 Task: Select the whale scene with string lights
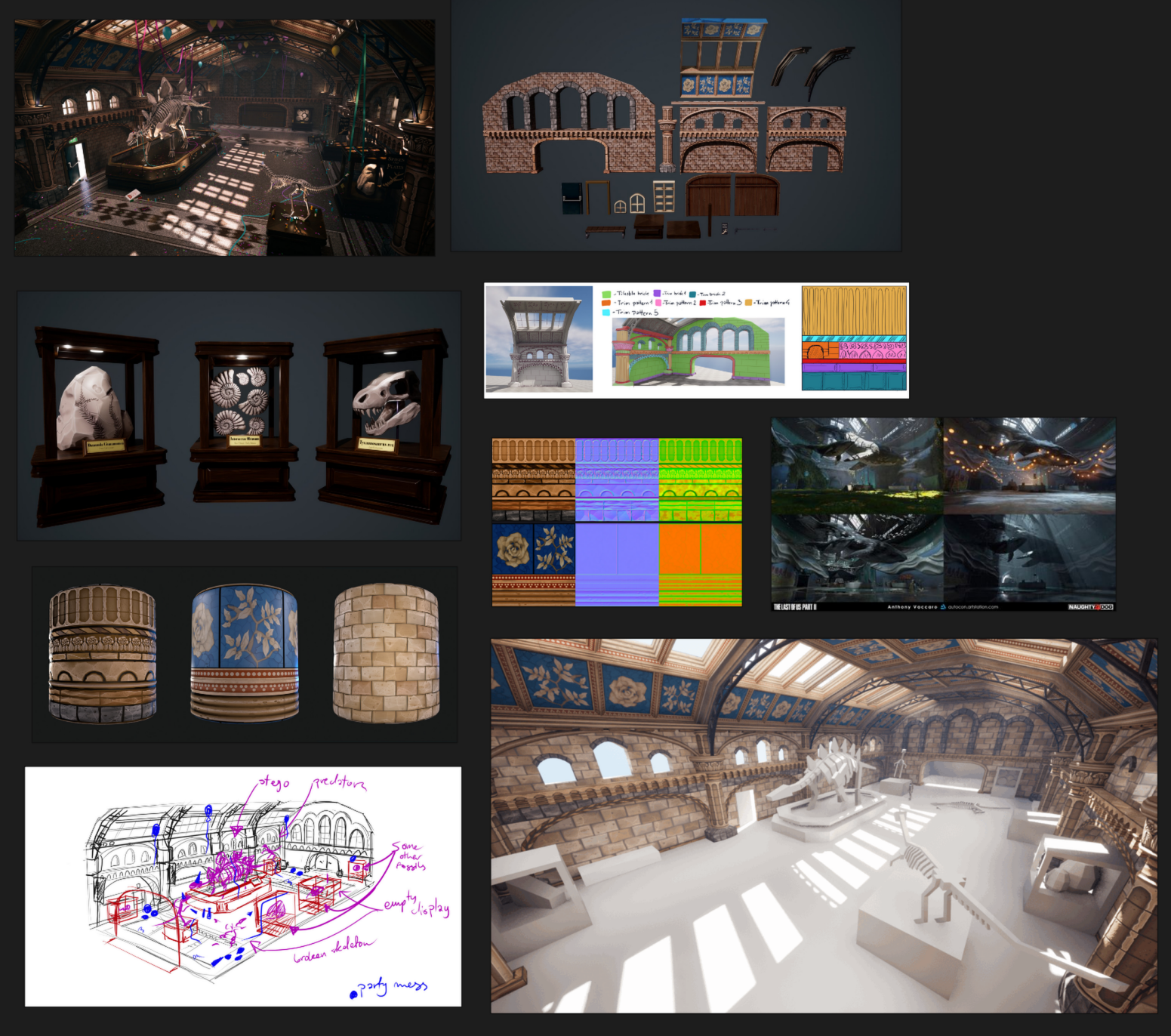pos(1029,466)
